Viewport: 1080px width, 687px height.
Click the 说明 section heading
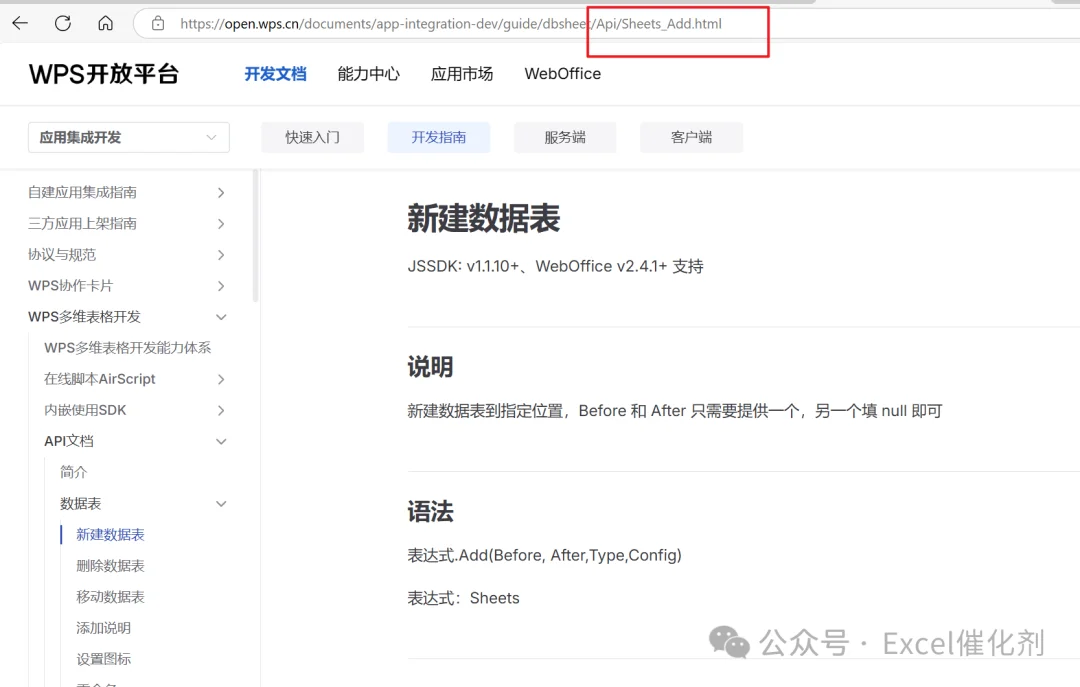430,367
